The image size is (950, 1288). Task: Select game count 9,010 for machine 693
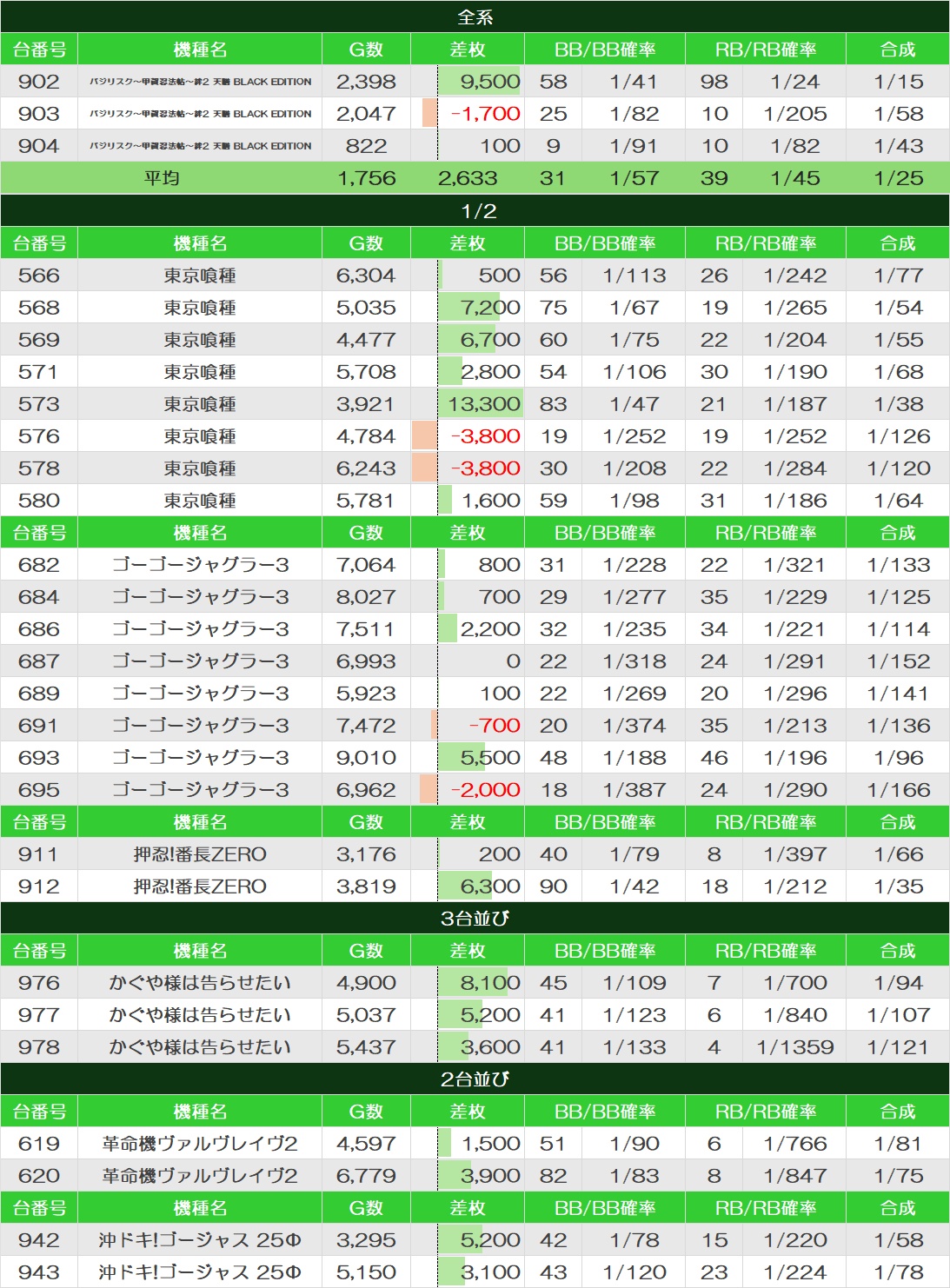pyautogui.click(x=366, y=758)
